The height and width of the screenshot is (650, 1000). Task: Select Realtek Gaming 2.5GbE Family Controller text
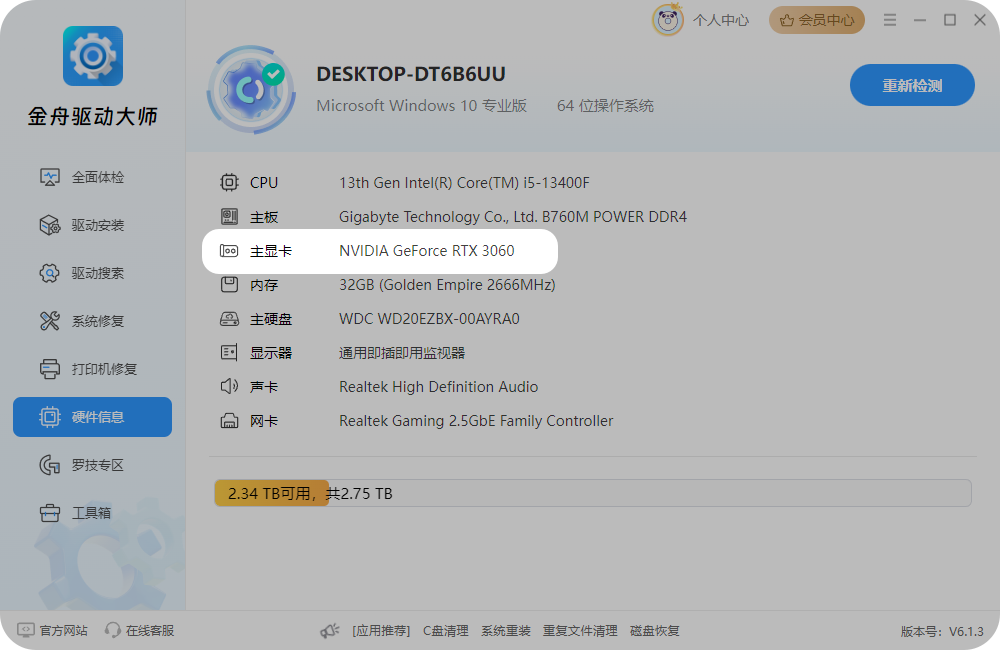[x=476, y=421]
